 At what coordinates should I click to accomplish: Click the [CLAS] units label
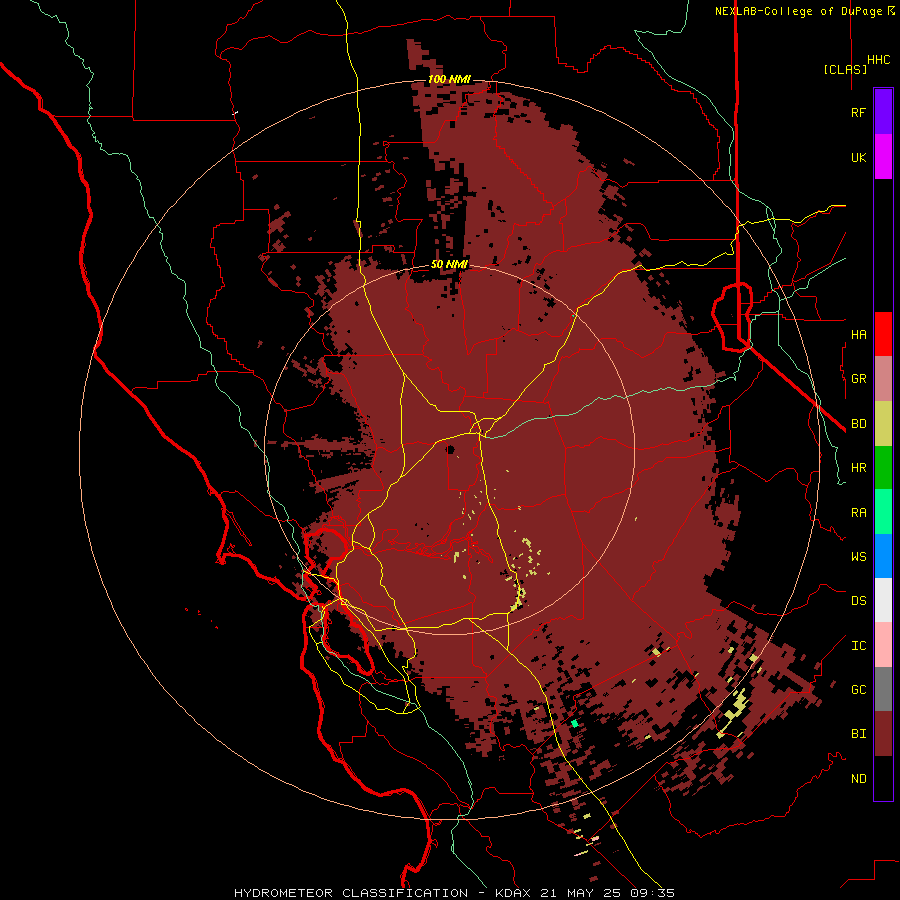coord(845,69)
